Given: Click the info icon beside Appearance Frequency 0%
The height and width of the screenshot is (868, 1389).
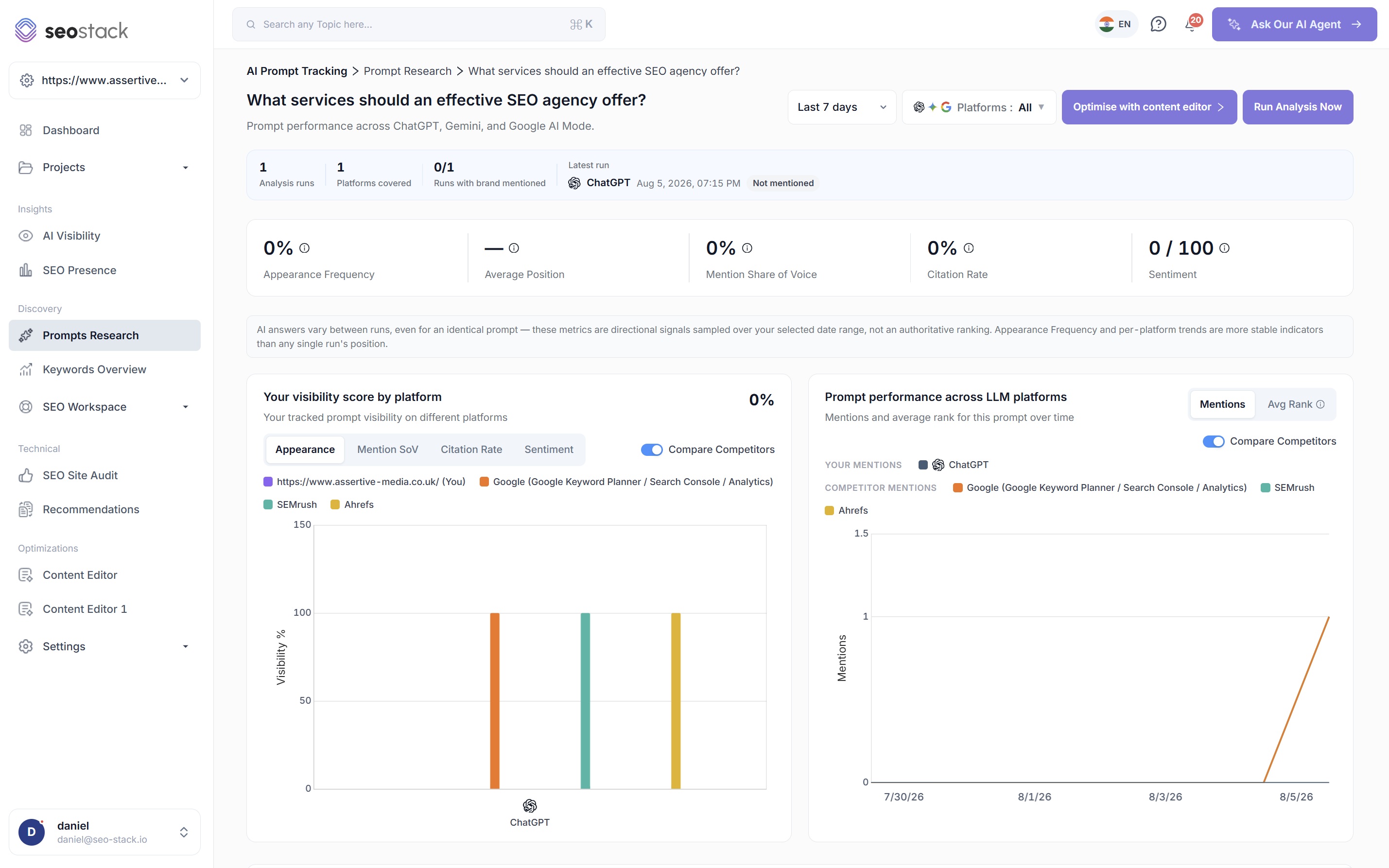Looking at the screenshot, I should 304,248.
